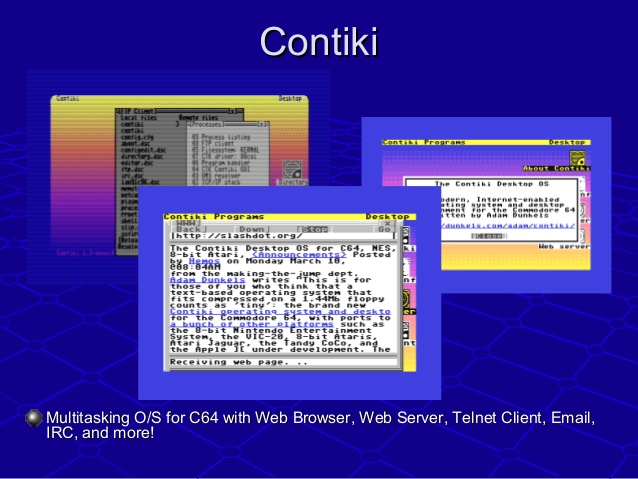Click the Go button in the browser
The width and height of the screenshot is (638, 479).
(x=384, y=229)
